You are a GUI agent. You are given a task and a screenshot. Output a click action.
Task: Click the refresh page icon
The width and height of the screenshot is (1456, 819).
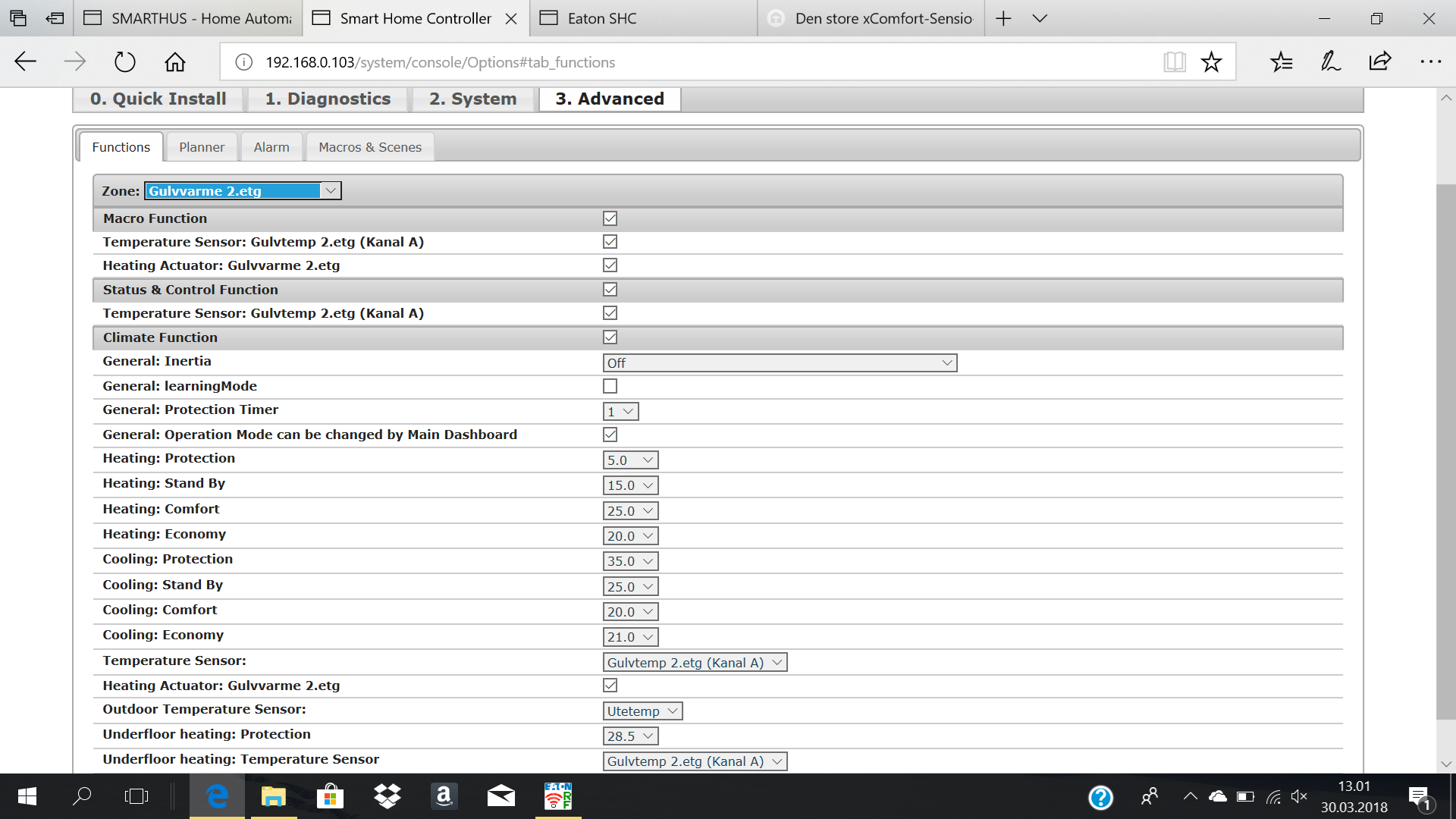(123, 62)
